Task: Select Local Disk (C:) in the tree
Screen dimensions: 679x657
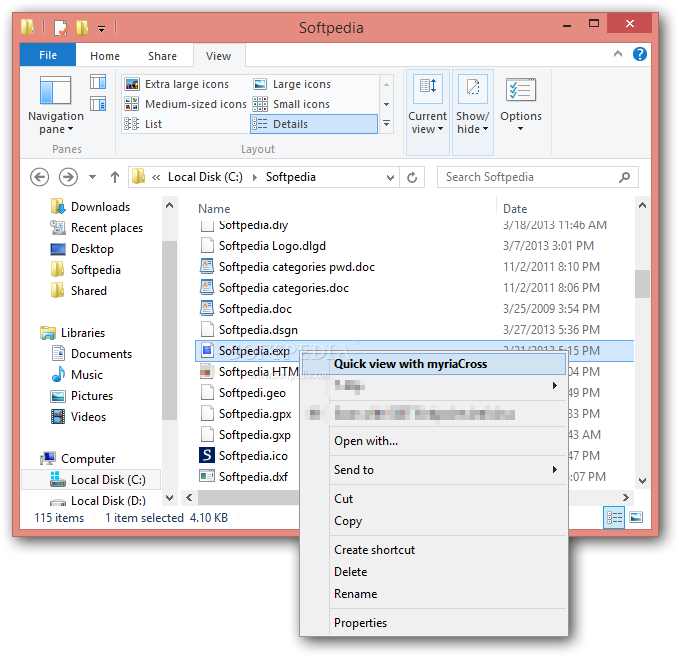Action: pos(91,479)
